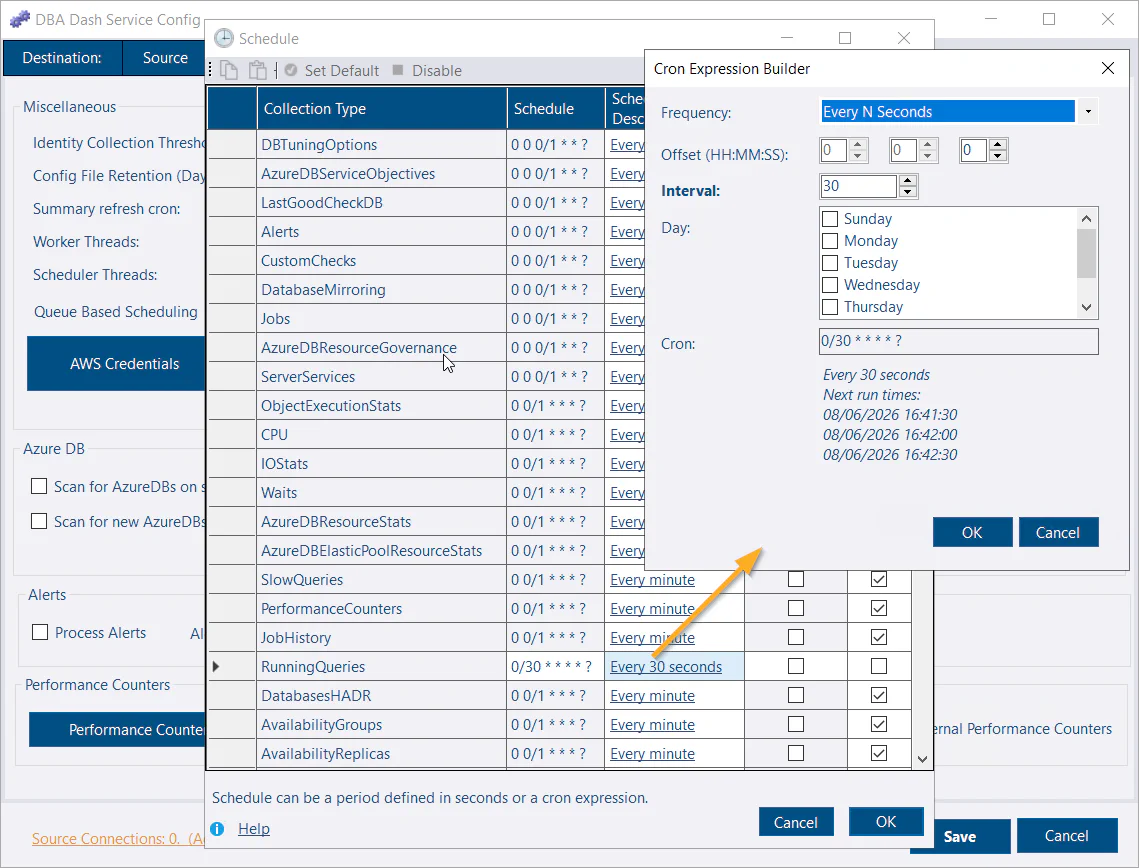
Task: Check the Sunday day checkbox
Action: point(830,219)
